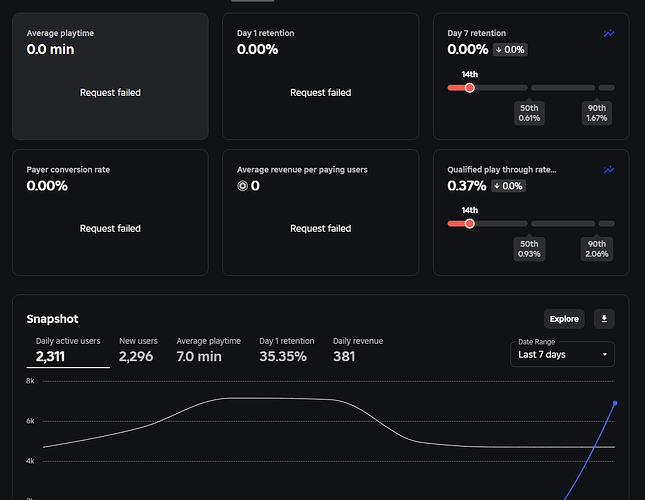Show the Day 1 retention snapshot metric
This screenshot has height=500, width=645.
(287, 350)
